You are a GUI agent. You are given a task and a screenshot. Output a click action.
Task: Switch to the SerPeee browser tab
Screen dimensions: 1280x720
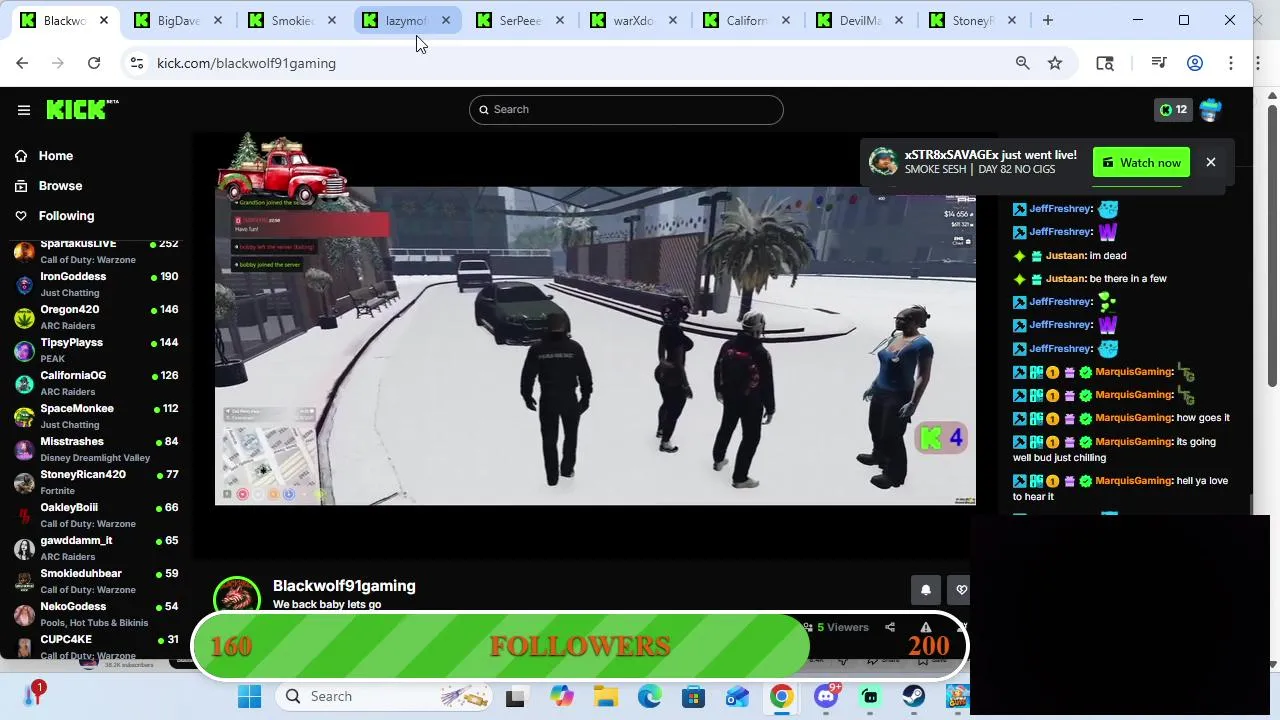point(520,20)
